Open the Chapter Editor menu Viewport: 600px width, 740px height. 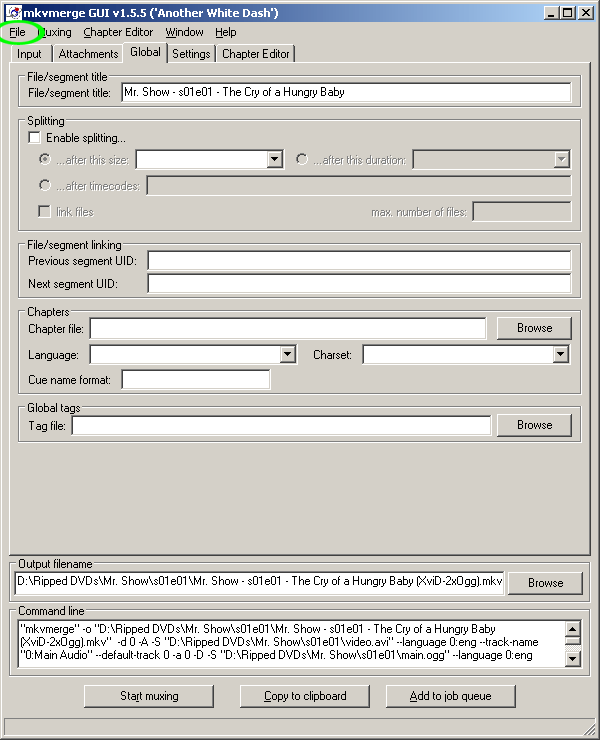tap(118, 32)
